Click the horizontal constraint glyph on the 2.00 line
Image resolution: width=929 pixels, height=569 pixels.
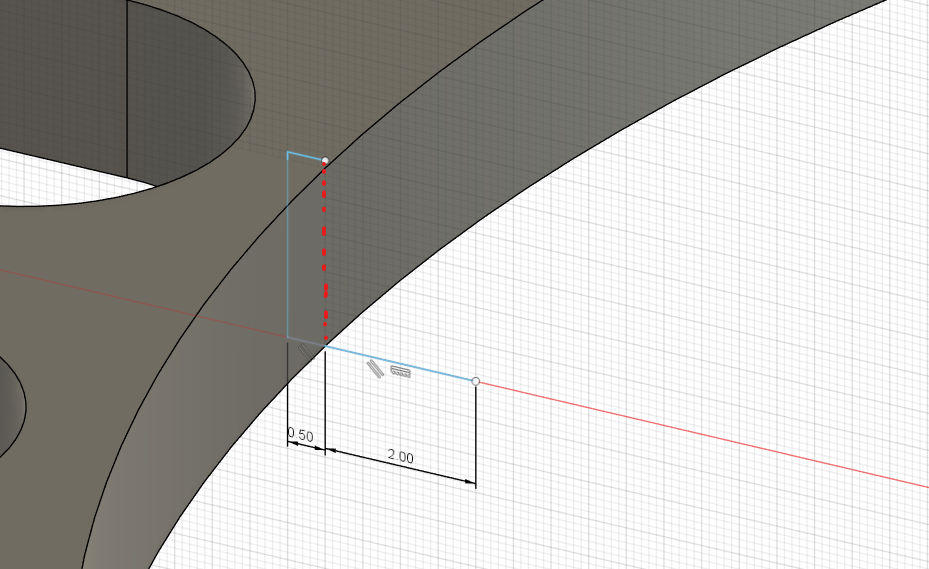pos(401,372)
